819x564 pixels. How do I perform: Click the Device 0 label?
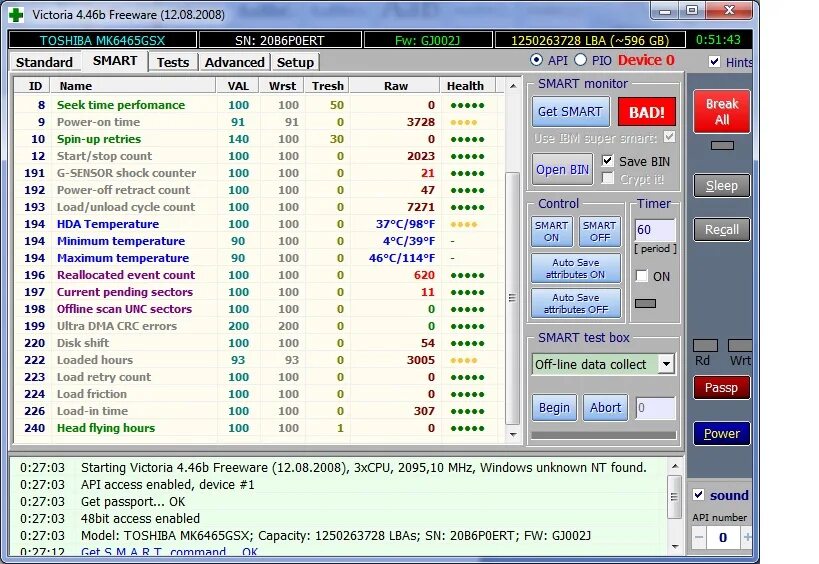pyautogui.click(x=647, y=61)
